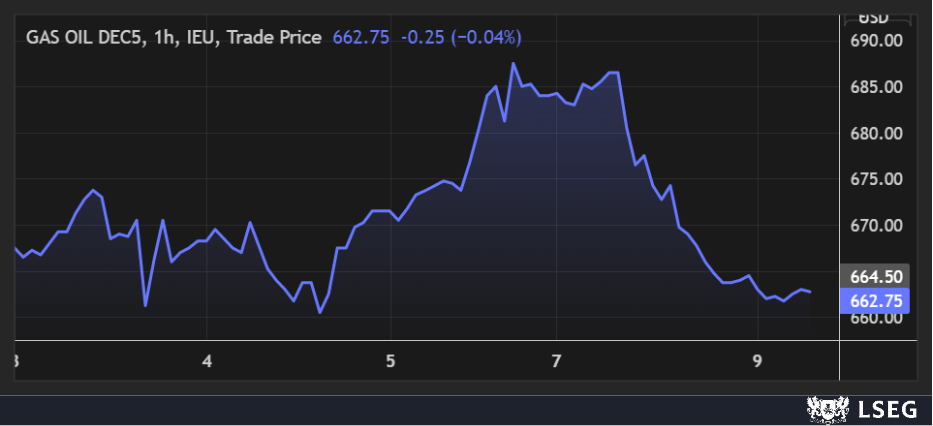The image size is (933, 426).
Task: Click the IEU exchange code in legend
Action: click(203, 38)
